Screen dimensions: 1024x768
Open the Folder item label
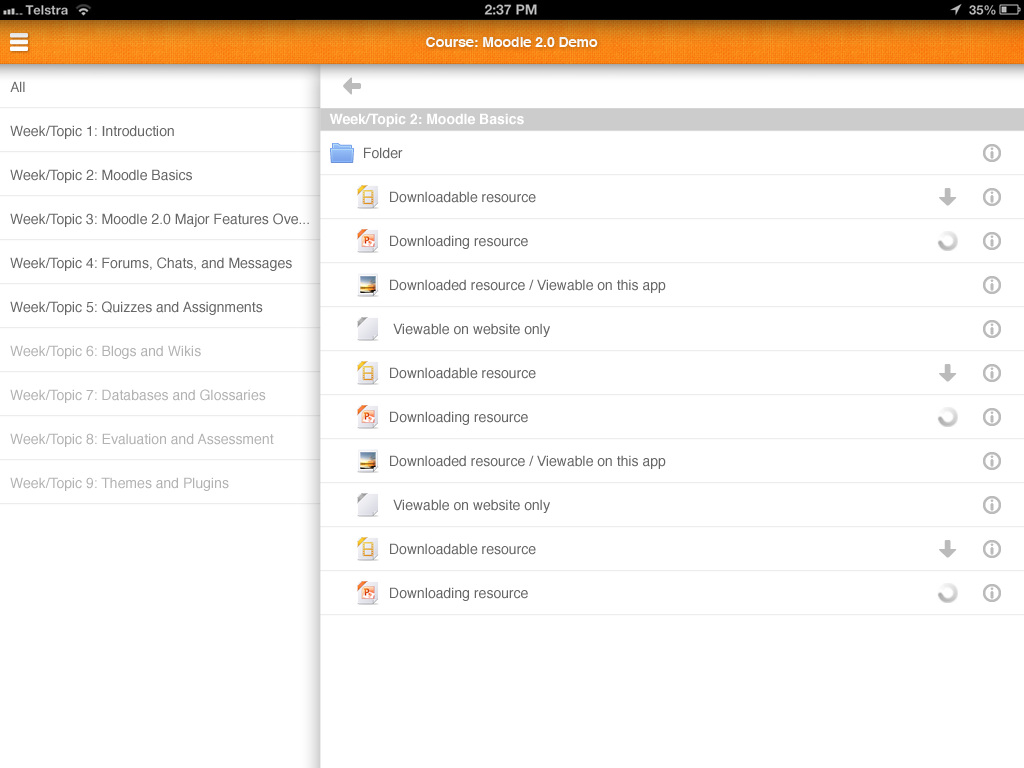coord(382,153)
